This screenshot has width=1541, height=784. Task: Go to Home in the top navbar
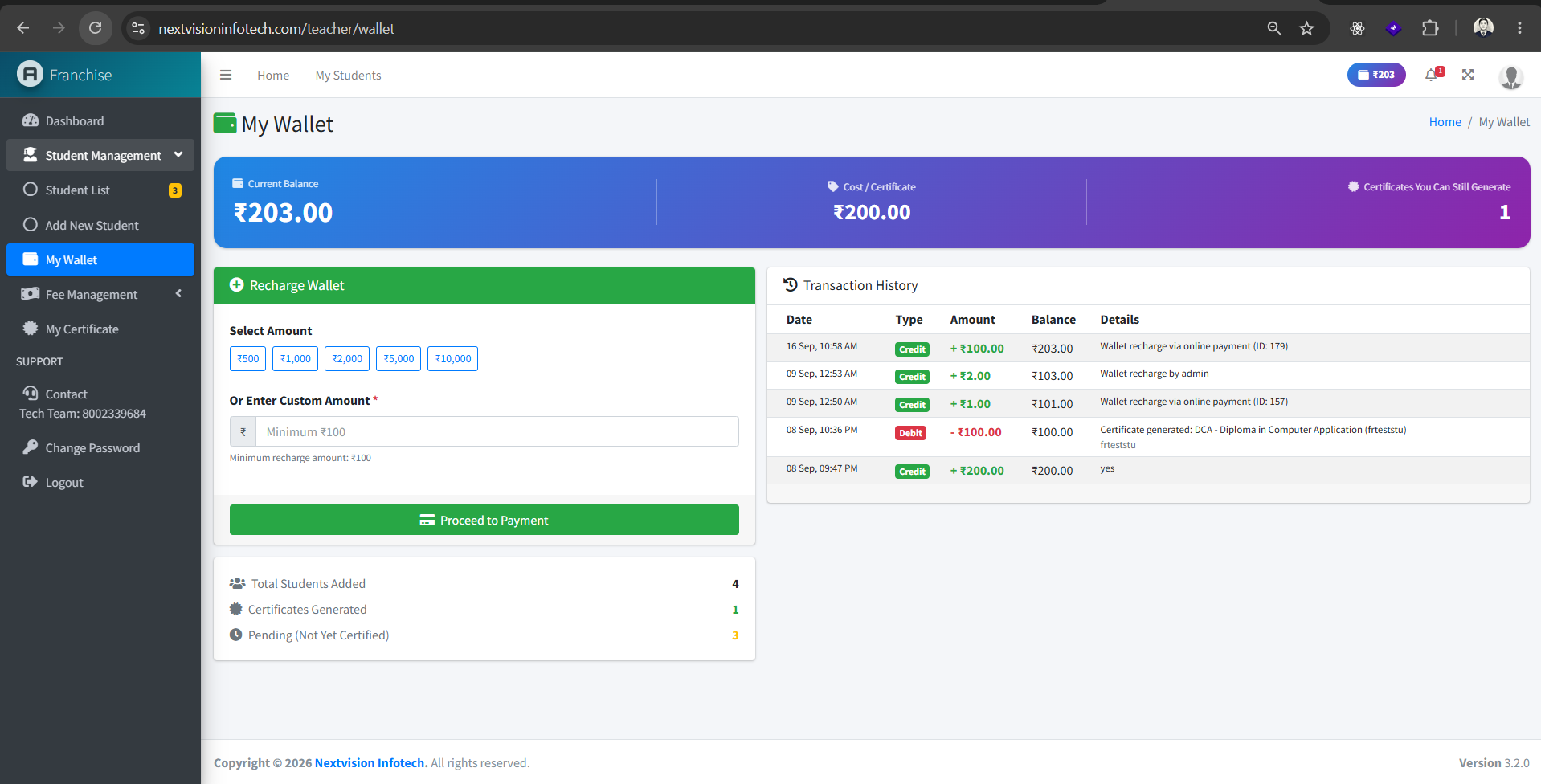click(x=273, y=76)
